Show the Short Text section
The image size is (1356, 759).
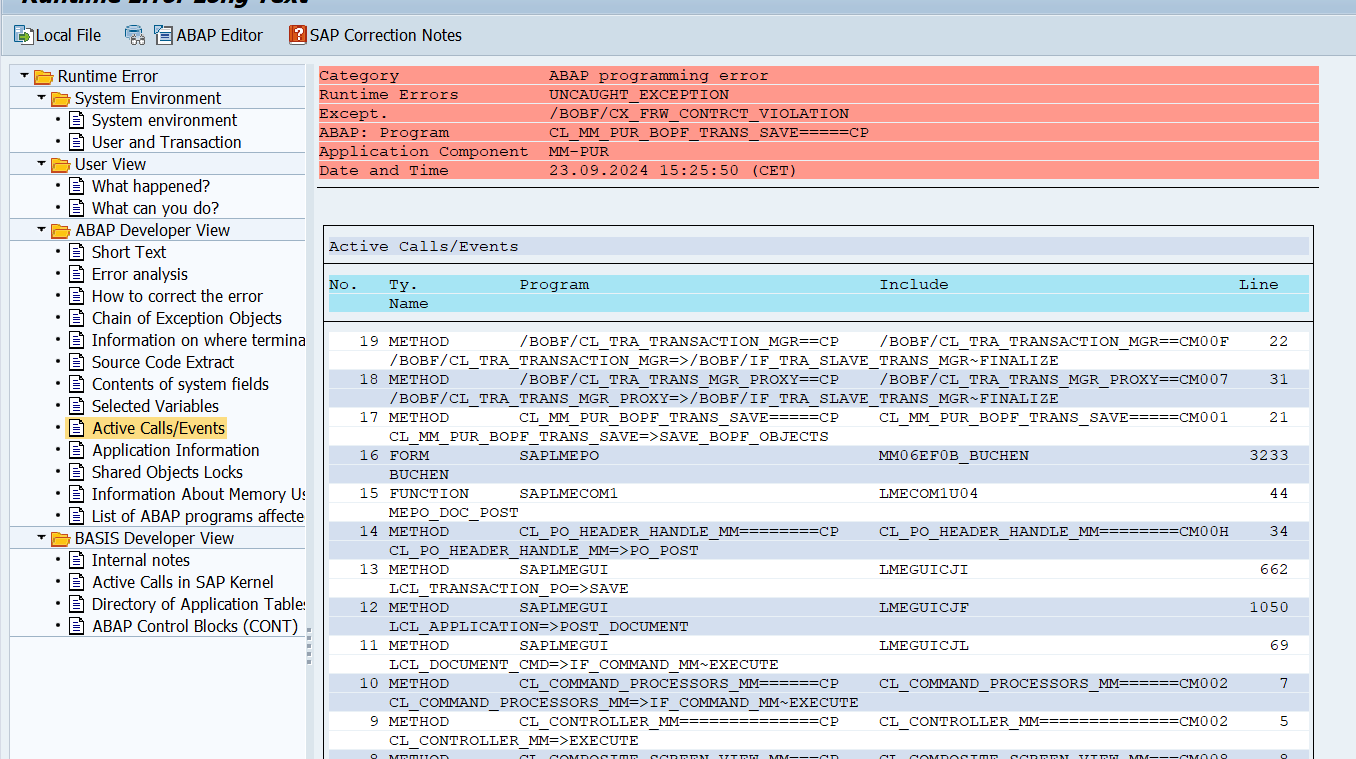point(129,253)
